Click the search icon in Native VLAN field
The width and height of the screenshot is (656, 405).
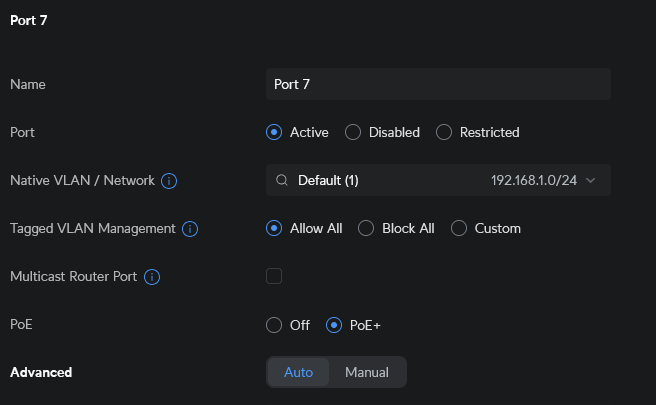pos(282,180)
